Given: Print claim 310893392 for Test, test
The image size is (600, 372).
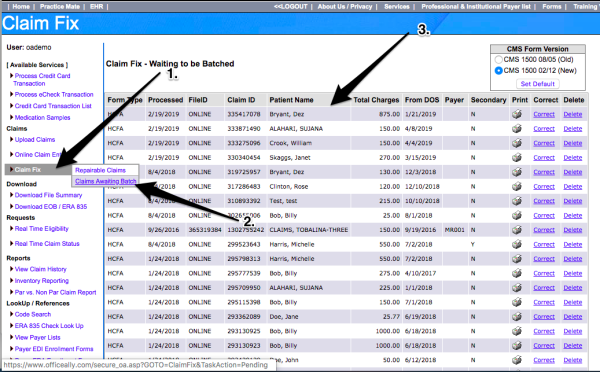Looking at the screenshot, I should 517,201.
